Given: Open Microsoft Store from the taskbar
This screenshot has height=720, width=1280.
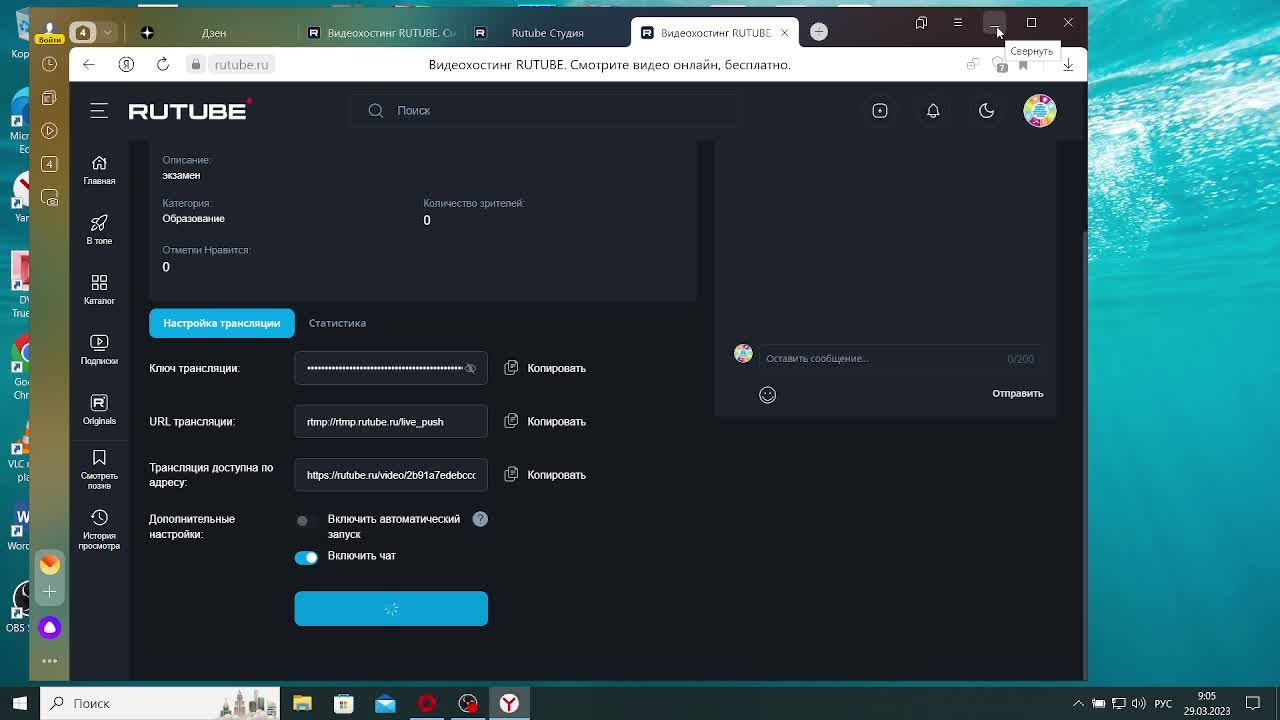Looking at the screenshot, I should tap(344, 703).
